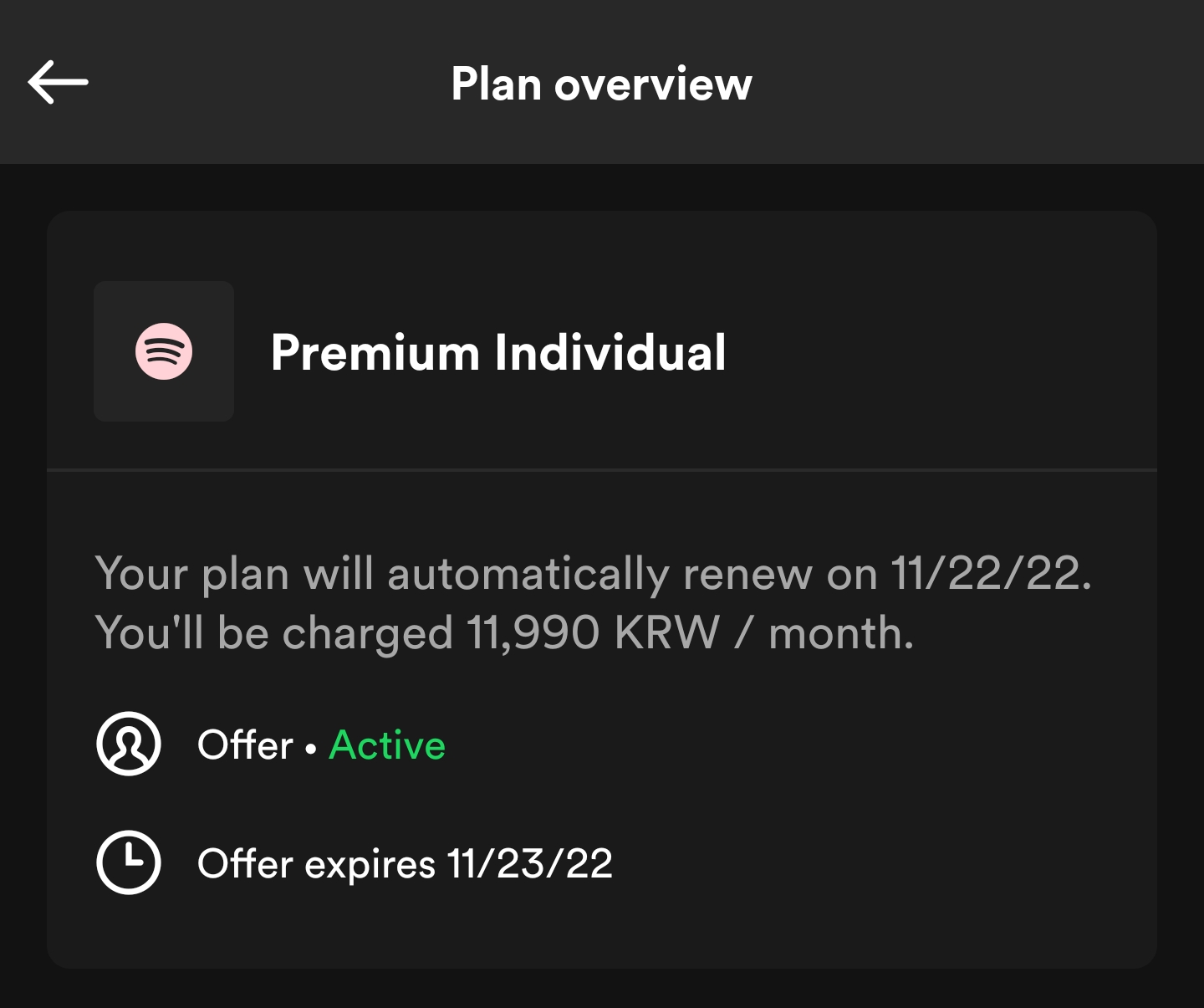Click the dot between Offer and Active

click(x=311, y=747)
